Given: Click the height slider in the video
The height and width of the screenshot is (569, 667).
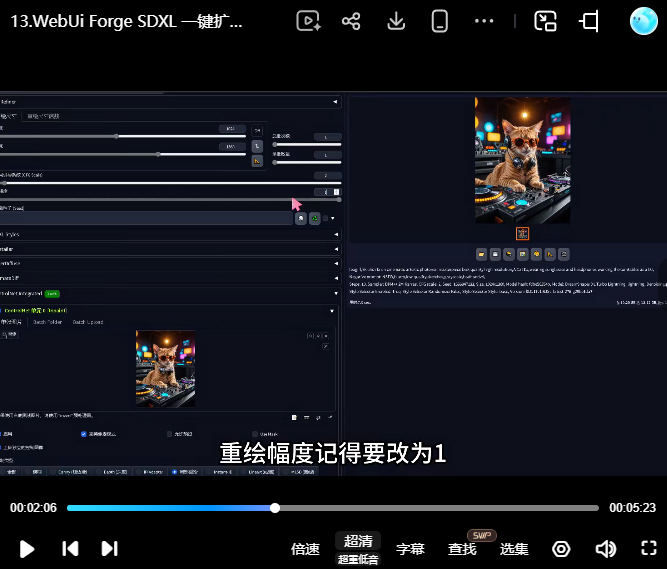Looking at the screenshot, I should tap(123, 154).
